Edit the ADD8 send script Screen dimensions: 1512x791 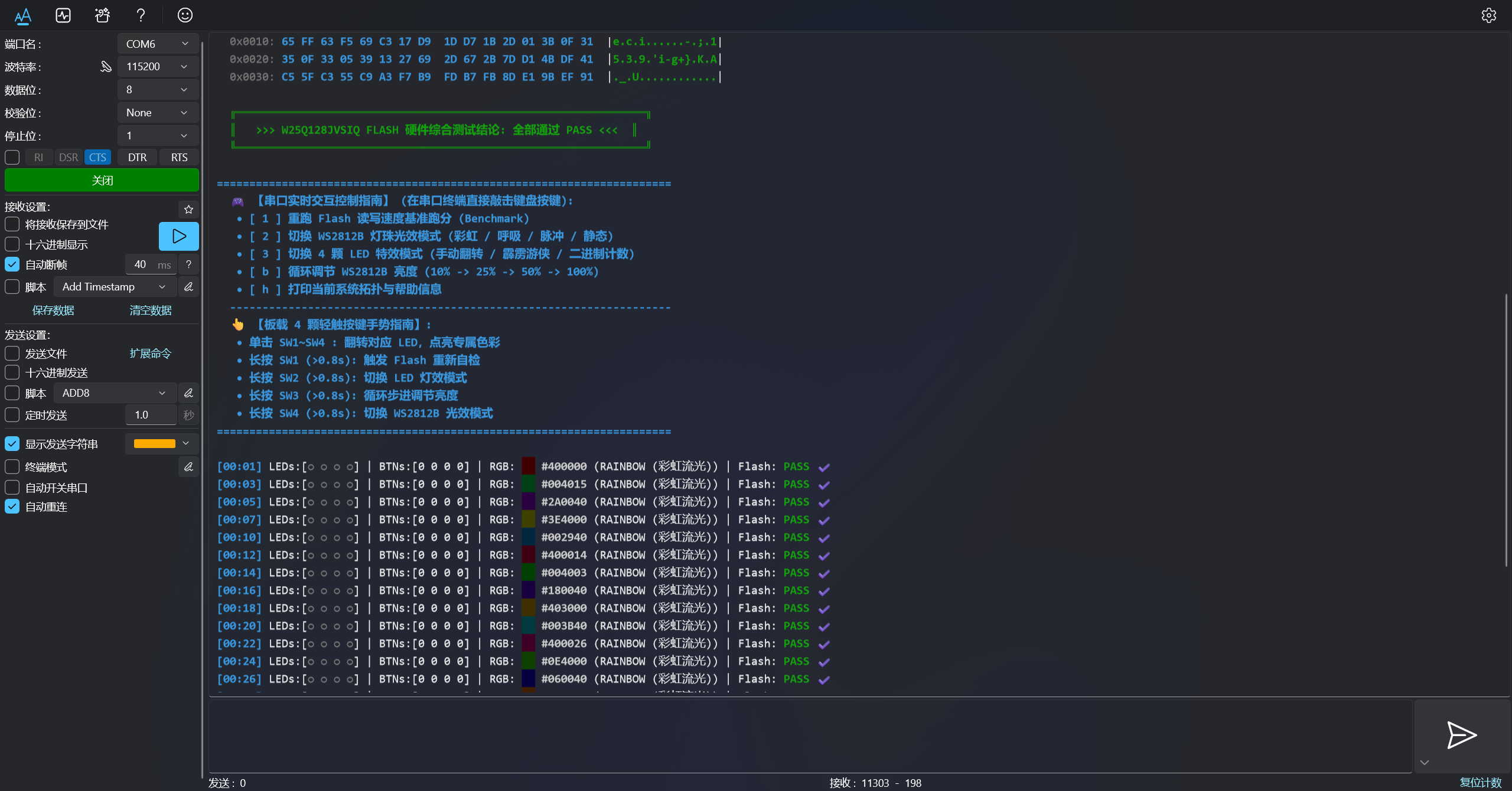pos(188,393)
